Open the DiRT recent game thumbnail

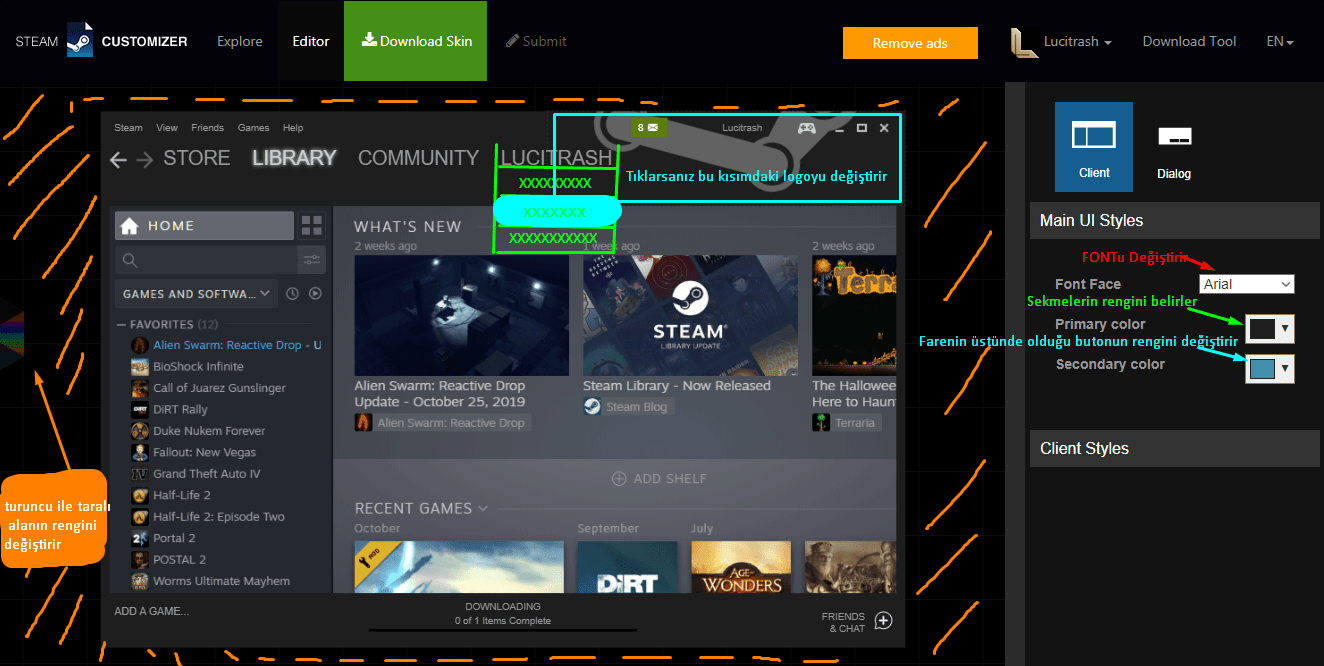coord(627,567)
